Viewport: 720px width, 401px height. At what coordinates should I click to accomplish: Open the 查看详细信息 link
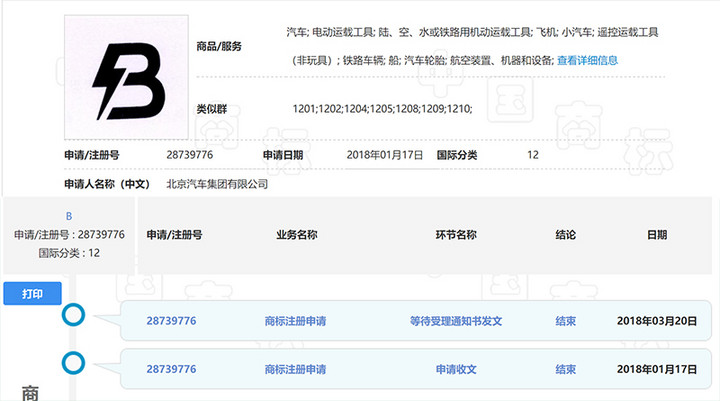coord(587,60)
